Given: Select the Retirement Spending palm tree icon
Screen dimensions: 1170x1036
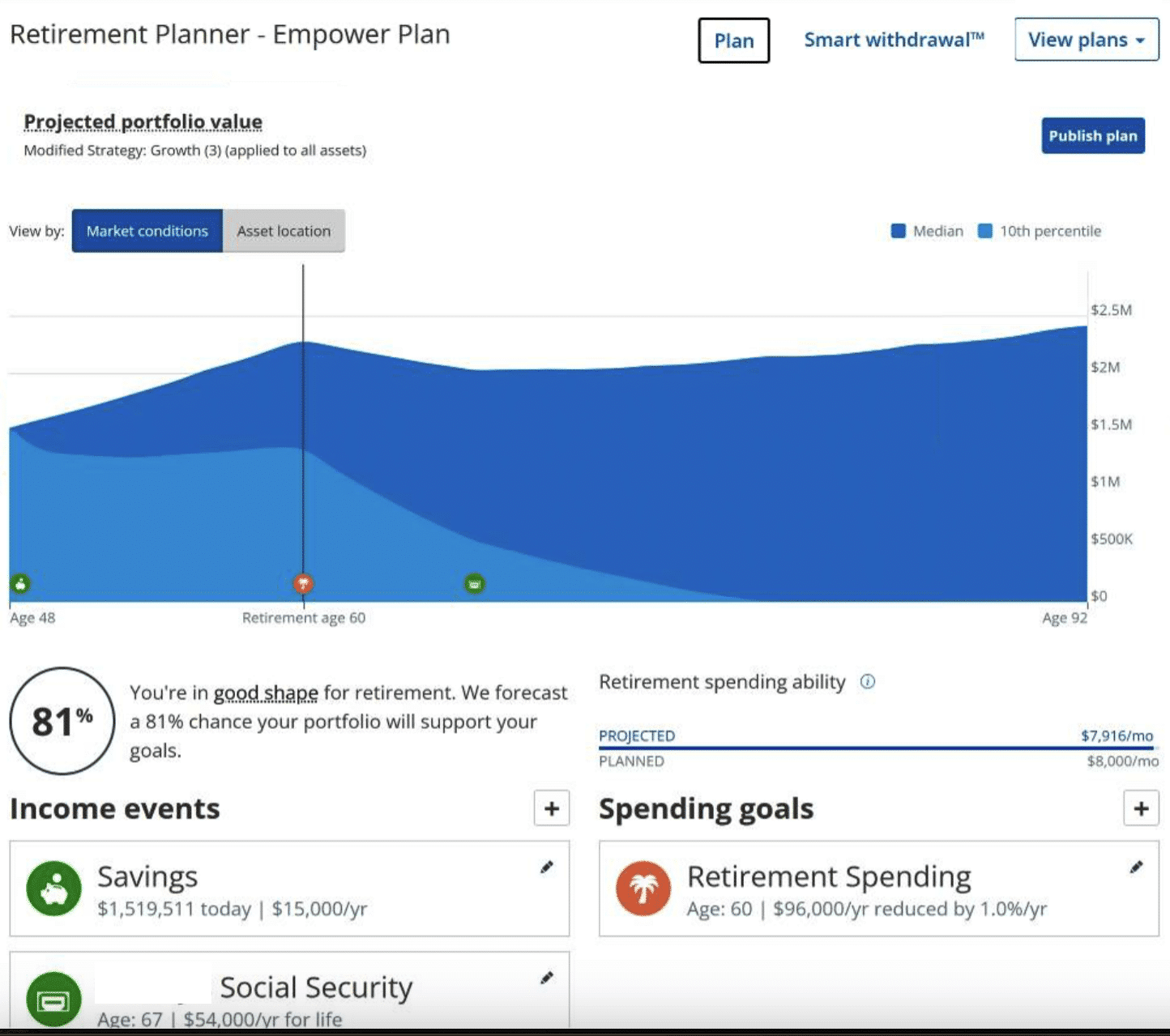Looking at the screenshot, I should (x=642, y=888).
